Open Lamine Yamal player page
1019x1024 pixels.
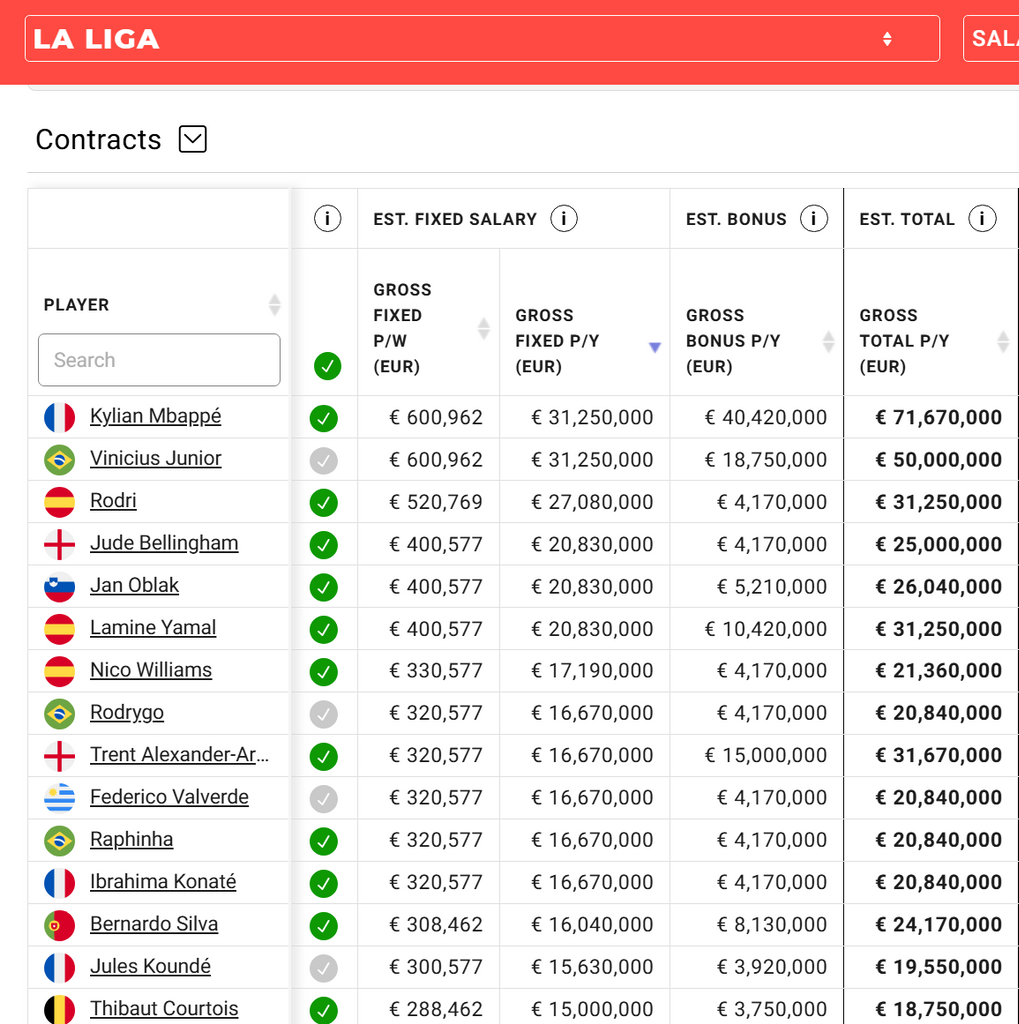tap(153, 628)
